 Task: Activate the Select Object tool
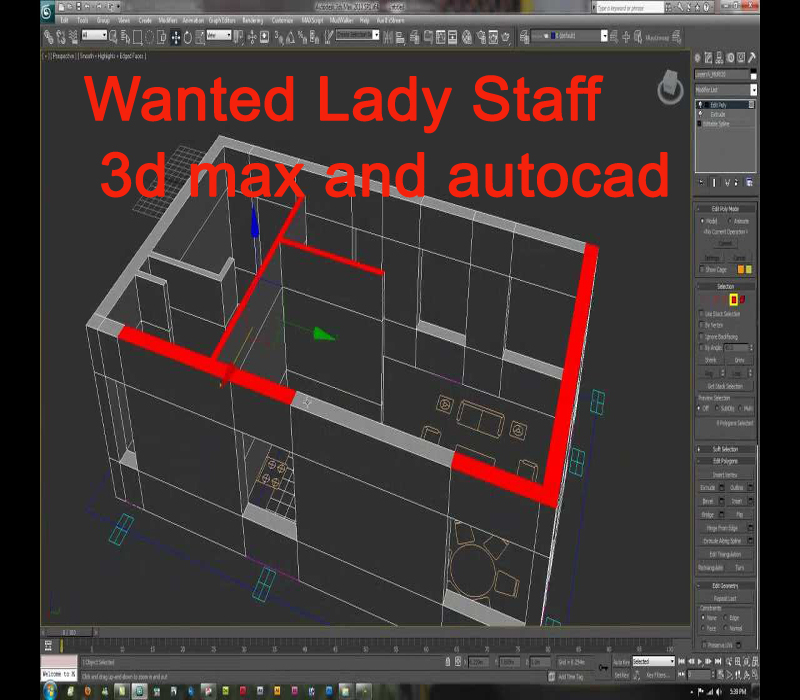click(x=113, y=37)
